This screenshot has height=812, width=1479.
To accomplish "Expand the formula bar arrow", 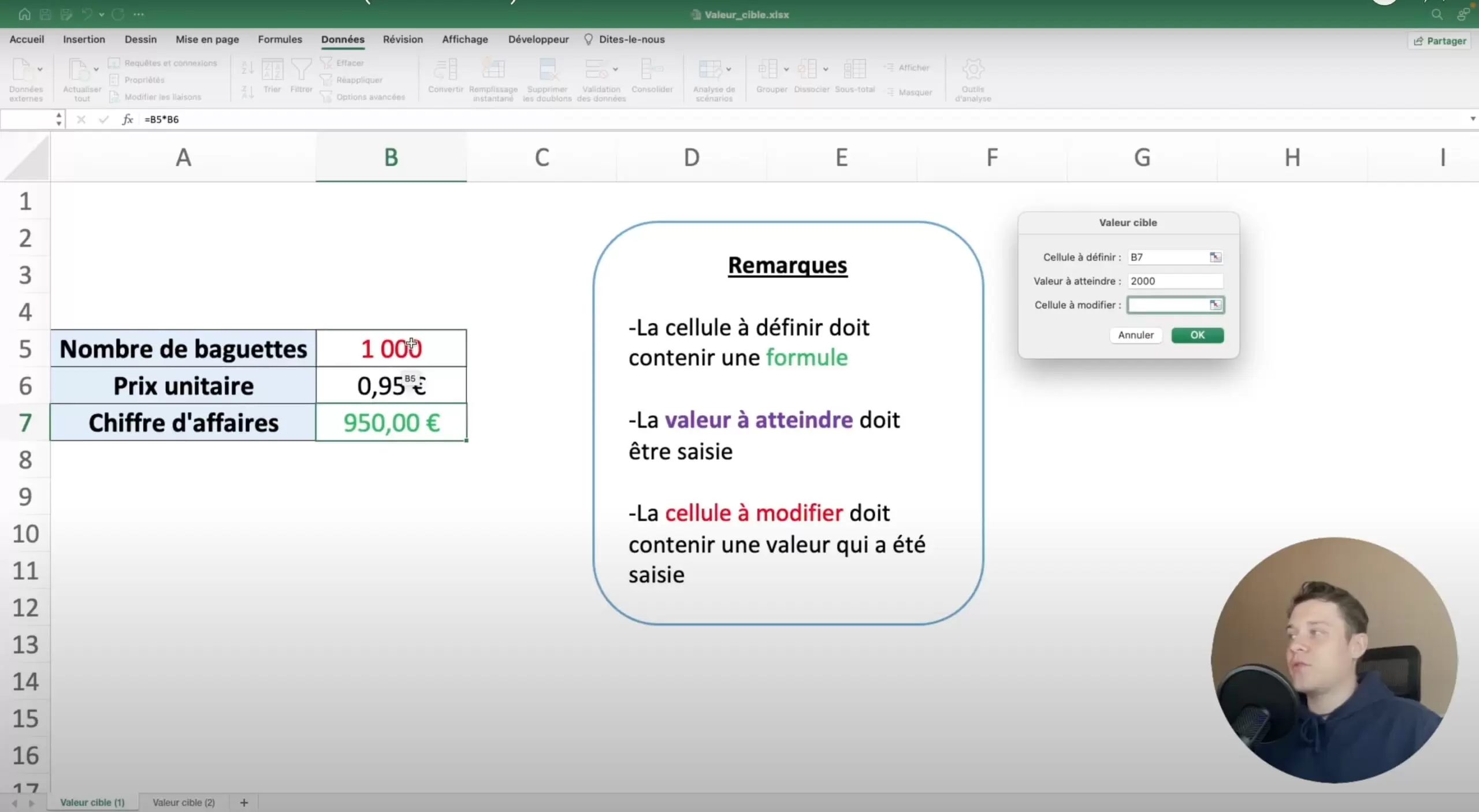I will pos(1473,119).
